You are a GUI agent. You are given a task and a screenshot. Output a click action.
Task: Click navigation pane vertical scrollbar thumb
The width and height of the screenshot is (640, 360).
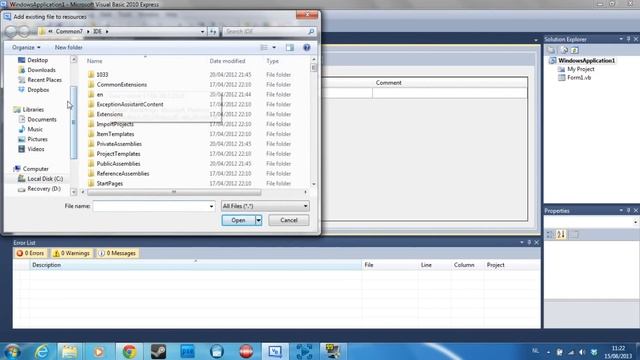73,122
